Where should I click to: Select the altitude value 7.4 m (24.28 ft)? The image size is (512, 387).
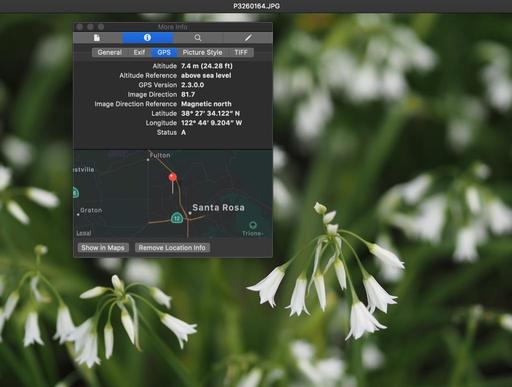(x=207, y=66)
